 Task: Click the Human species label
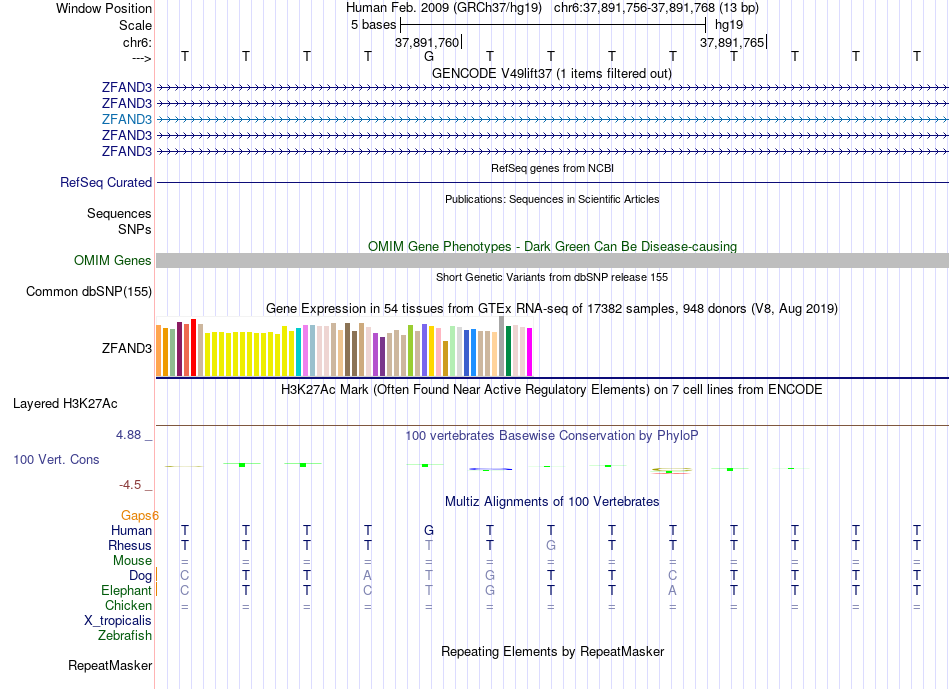point(131,530)
